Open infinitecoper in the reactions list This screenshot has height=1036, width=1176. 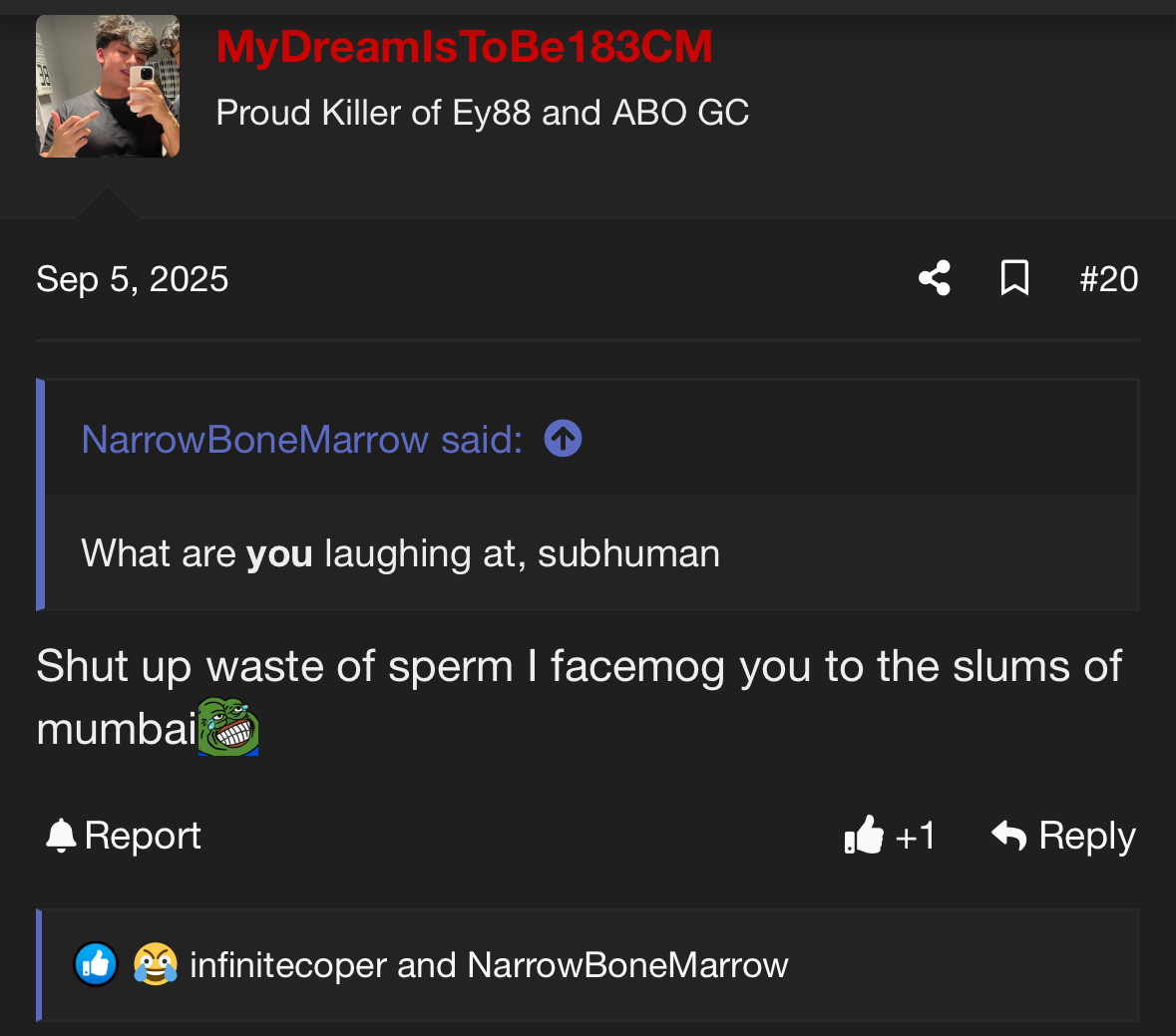[x=287, y=965]
